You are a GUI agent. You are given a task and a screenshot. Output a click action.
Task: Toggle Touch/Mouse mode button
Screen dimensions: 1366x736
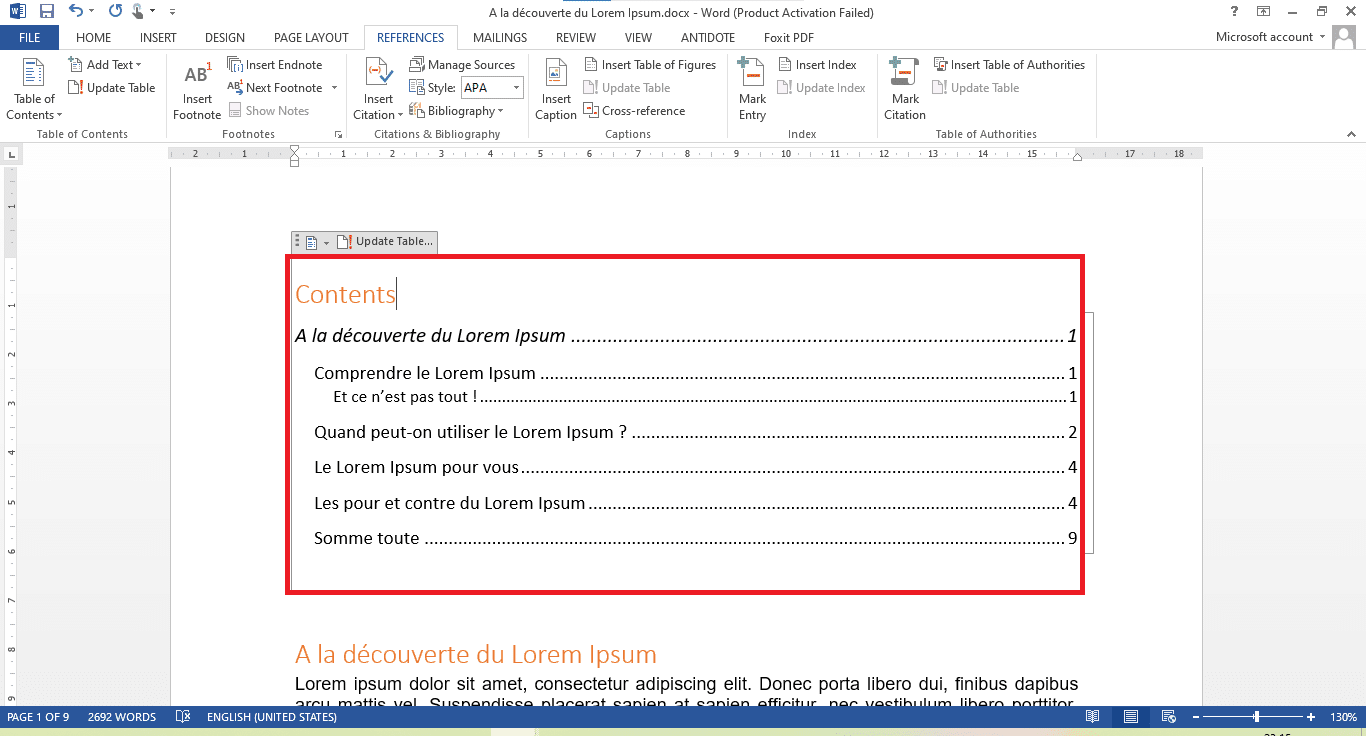[138, 12]
